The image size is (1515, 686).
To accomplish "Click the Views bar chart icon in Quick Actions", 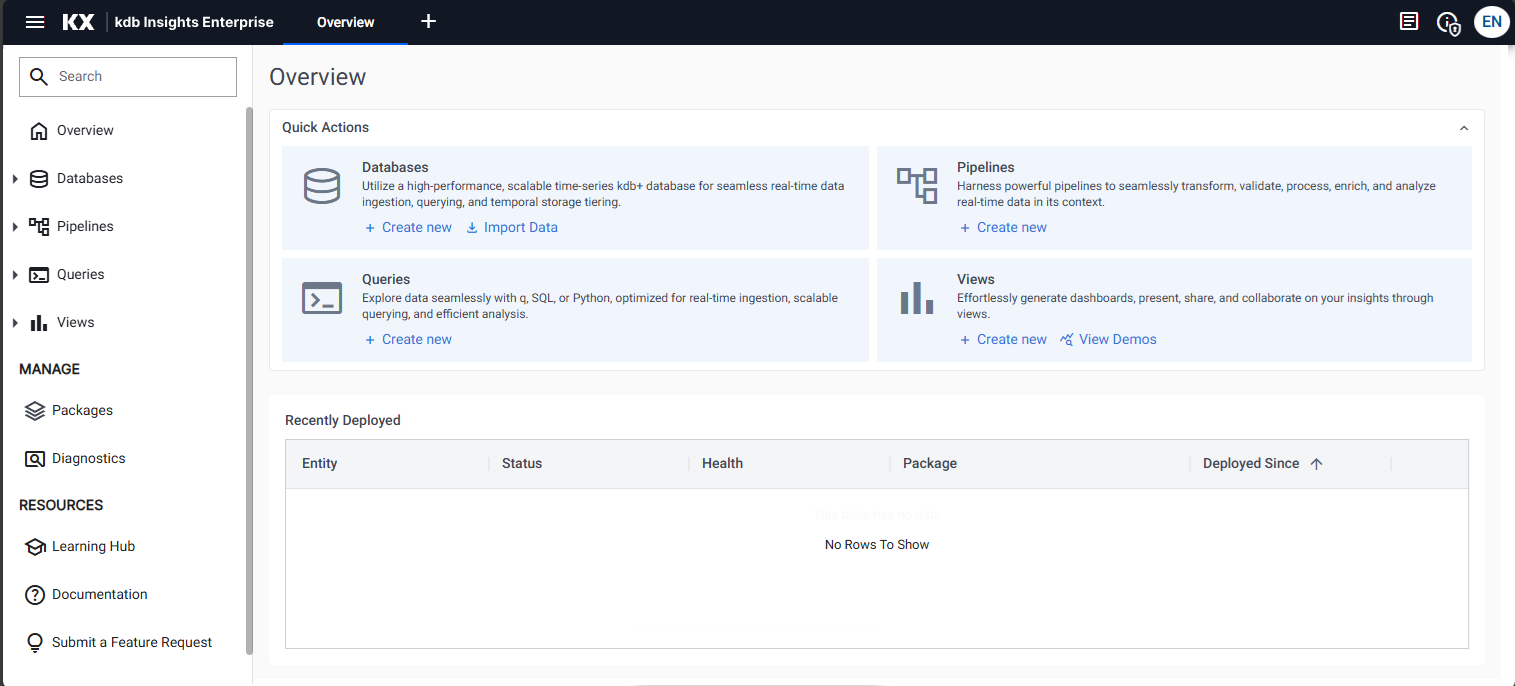I will click(916, 298).
